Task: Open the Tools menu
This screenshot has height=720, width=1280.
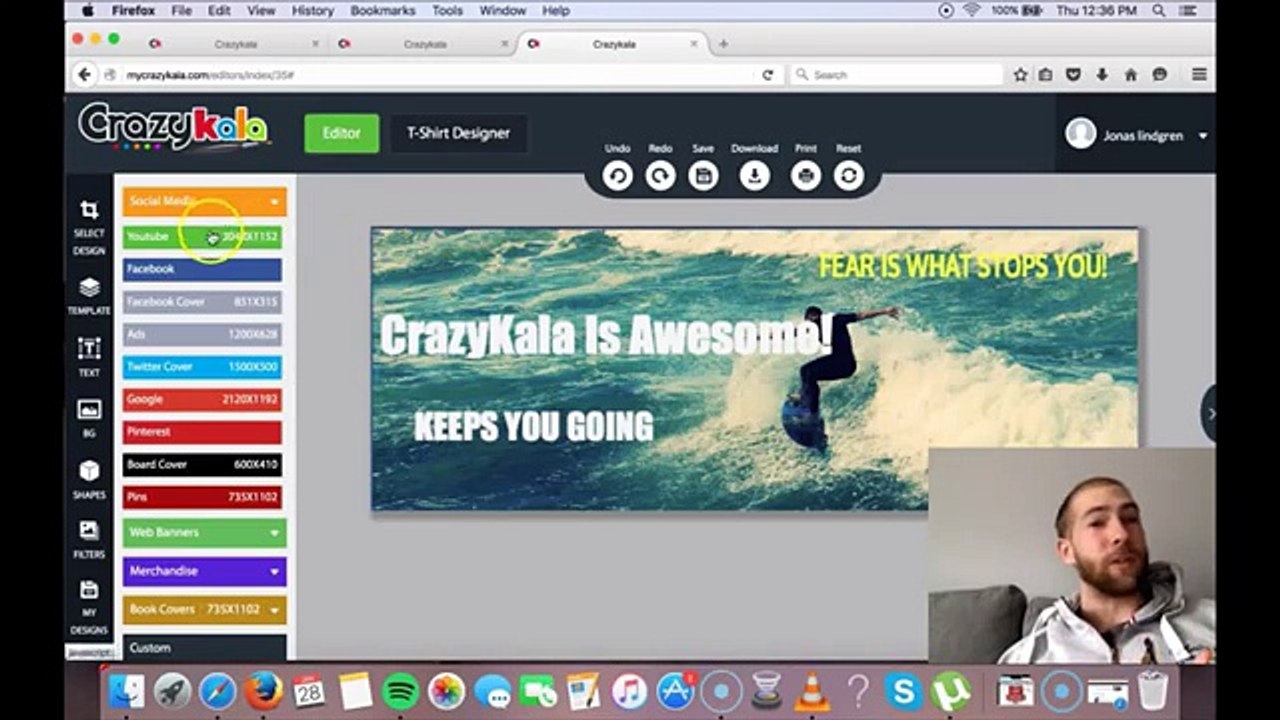Action: [447, 10]
